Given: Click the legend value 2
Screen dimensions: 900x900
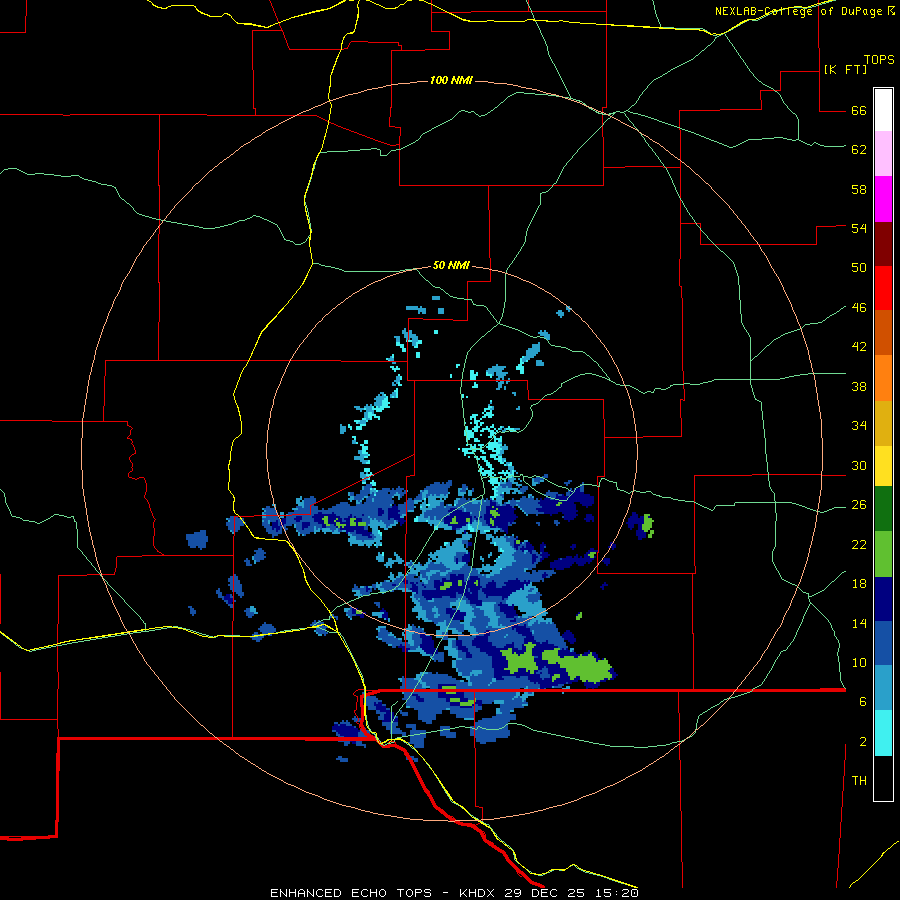Looking at the screenshot, I should (x=862, y=742).
